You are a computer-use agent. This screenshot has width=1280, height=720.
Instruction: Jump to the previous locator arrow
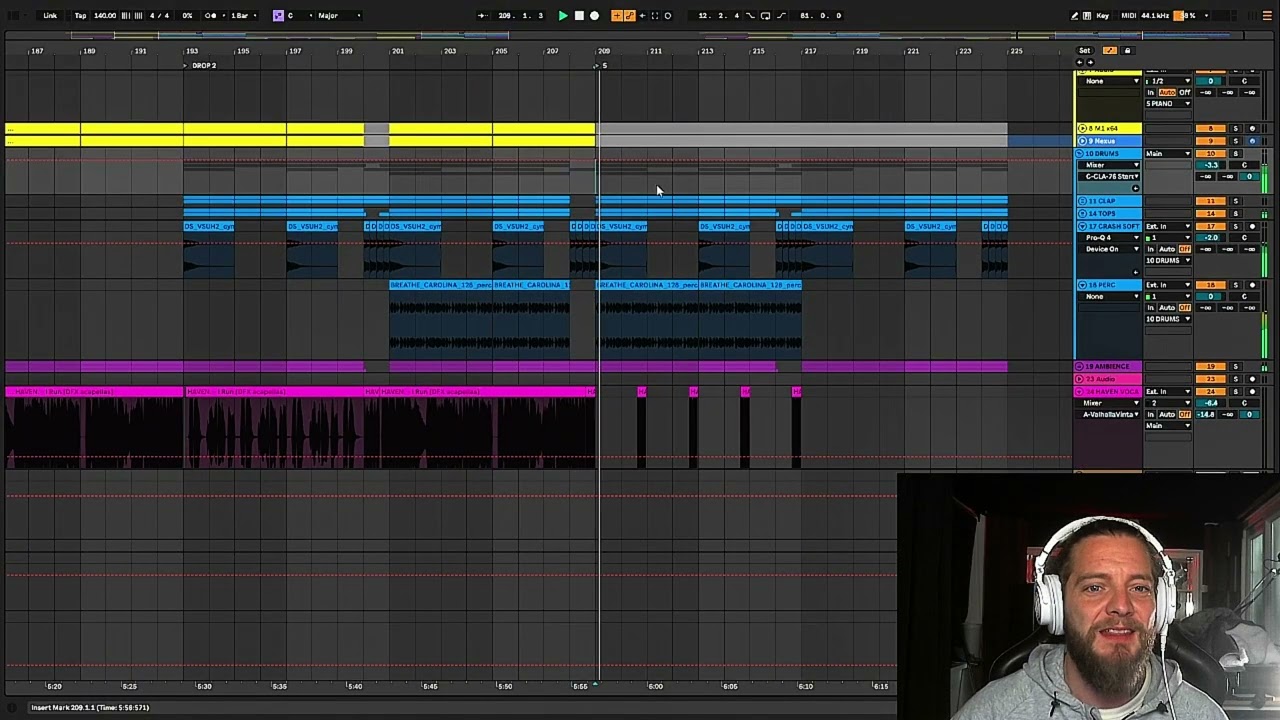[1079, 62]
